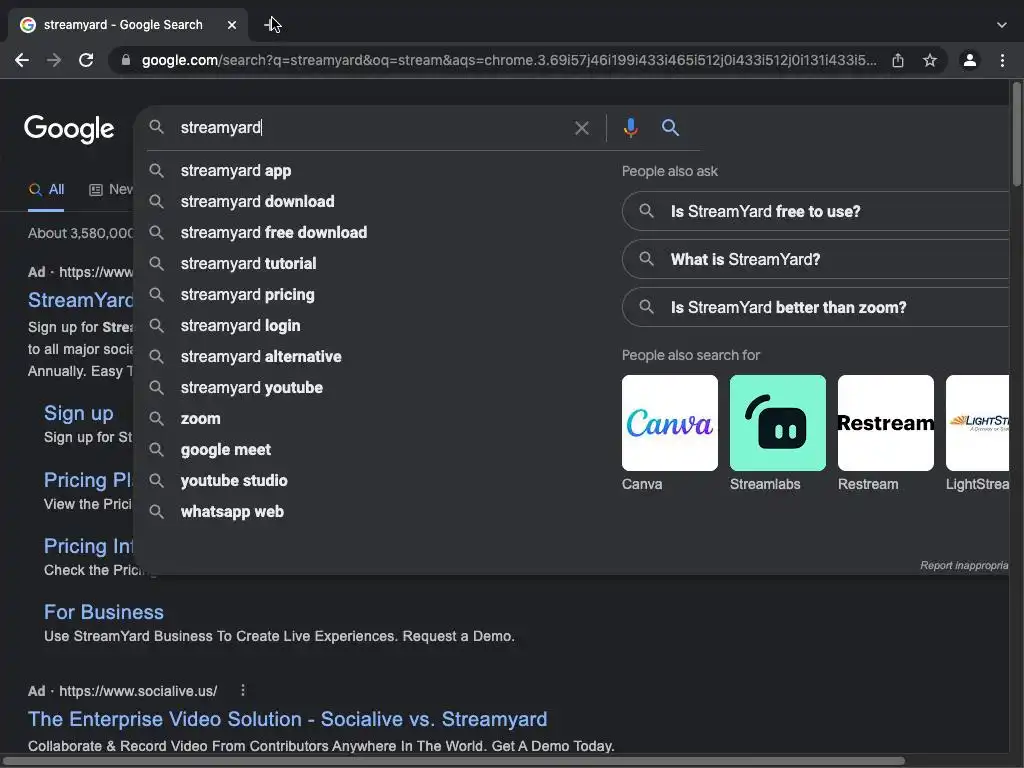Click the Restream thumbnail
This screenshot has height=768, width=1024.
(x=886, y=423)
